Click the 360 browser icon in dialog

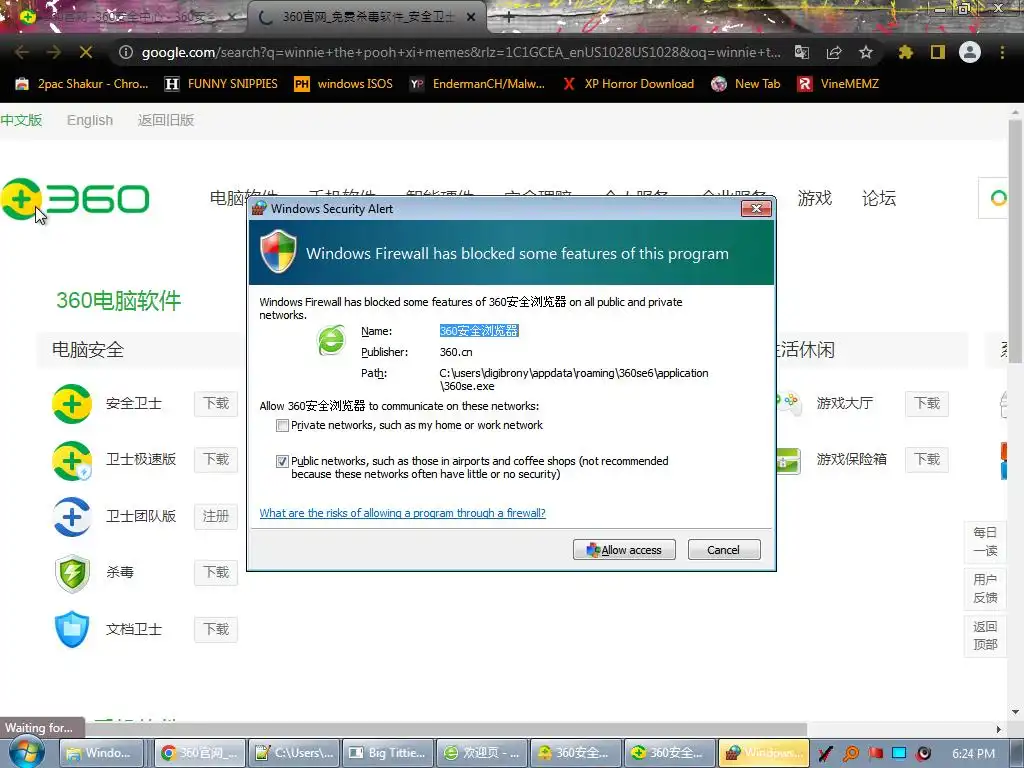tap(331, 340)
